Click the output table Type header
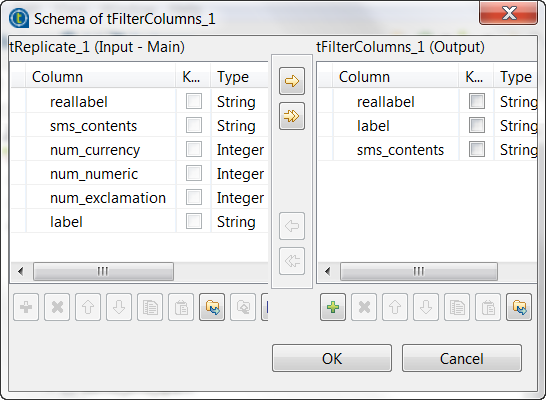The image size is (546, 400). [x=515, y=77]
